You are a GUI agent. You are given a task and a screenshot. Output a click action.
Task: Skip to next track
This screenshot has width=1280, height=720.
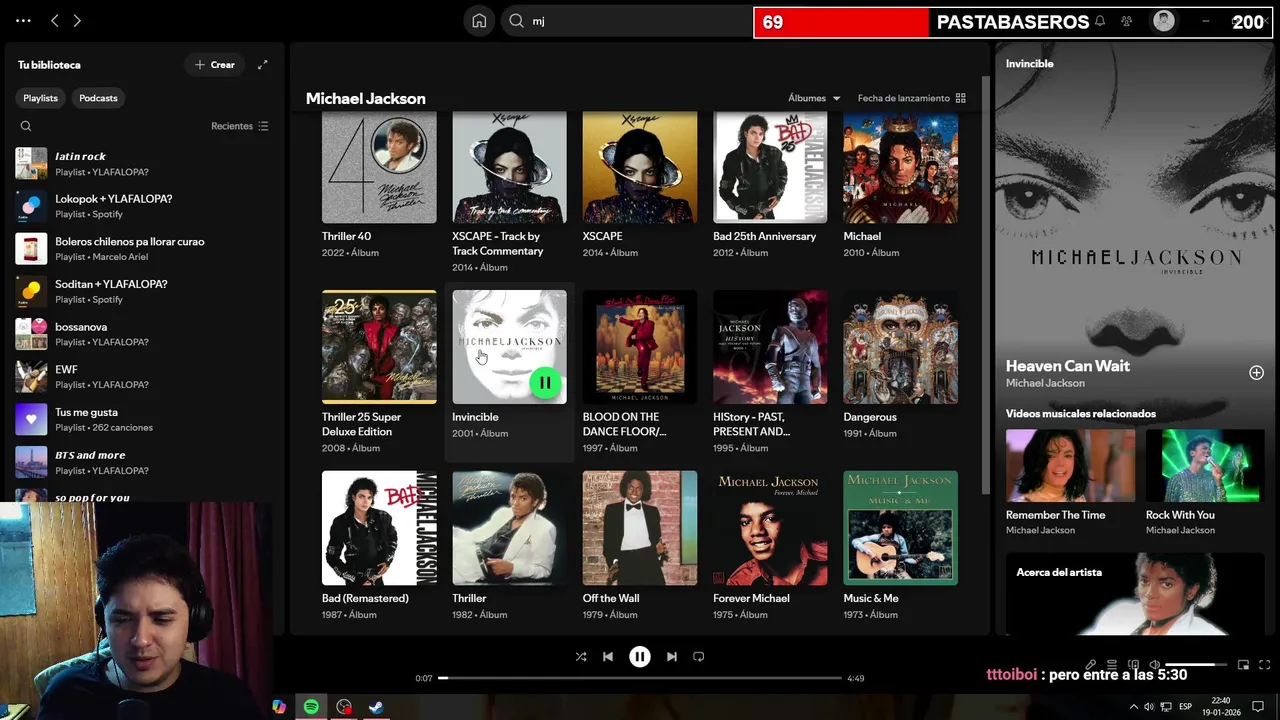tap(672, 657)
